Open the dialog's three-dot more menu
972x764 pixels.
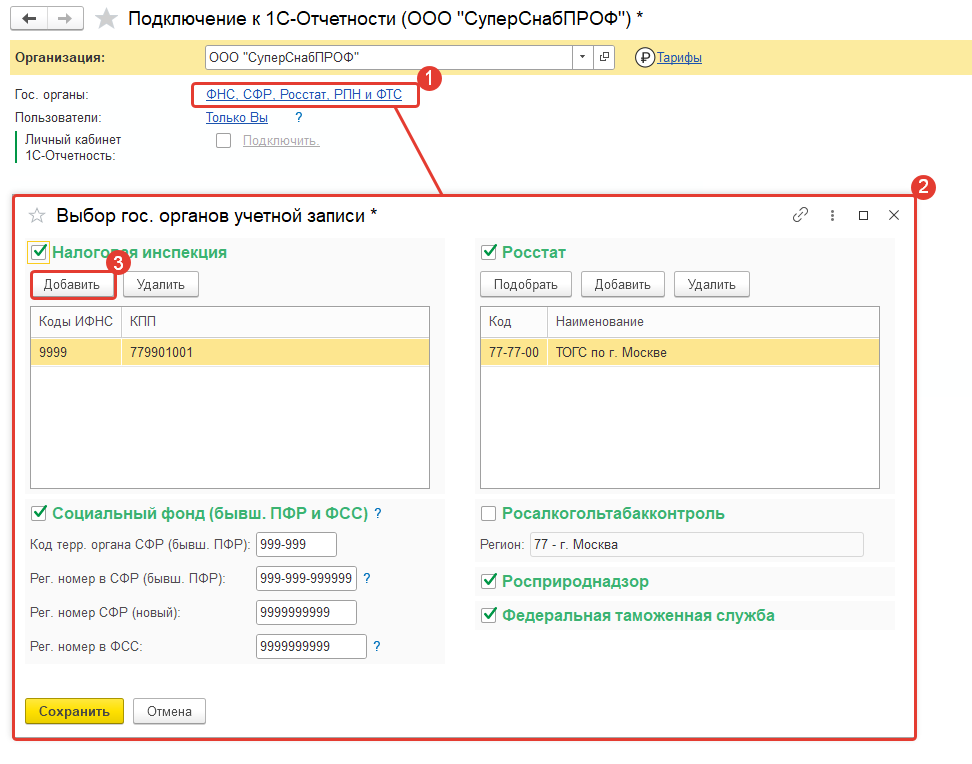click(x=832, y=215)
